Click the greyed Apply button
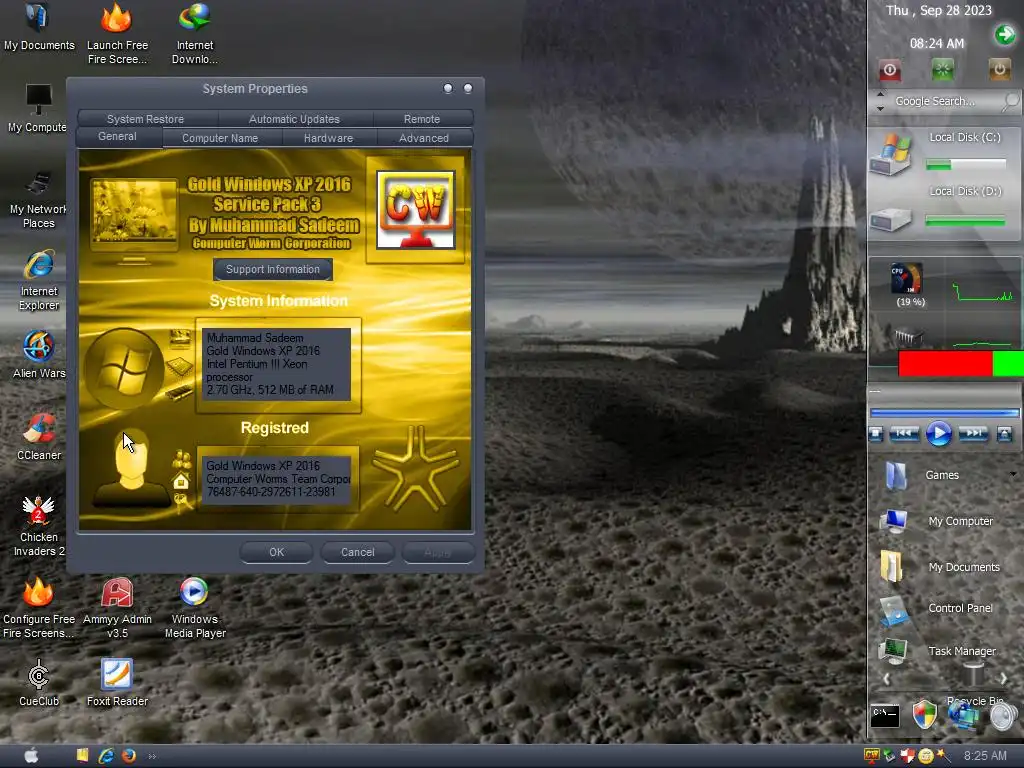 (438, 552)
